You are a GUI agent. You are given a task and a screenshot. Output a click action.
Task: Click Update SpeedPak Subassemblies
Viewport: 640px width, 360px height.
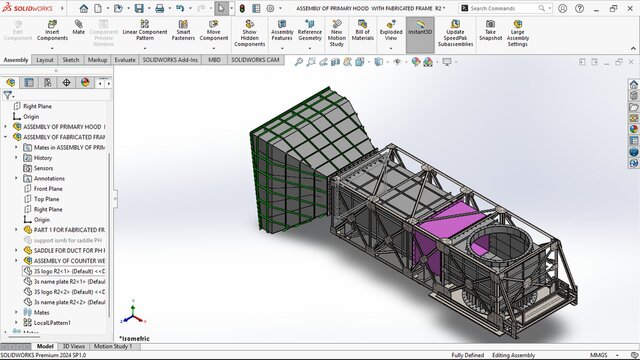(x=455, y=33)
